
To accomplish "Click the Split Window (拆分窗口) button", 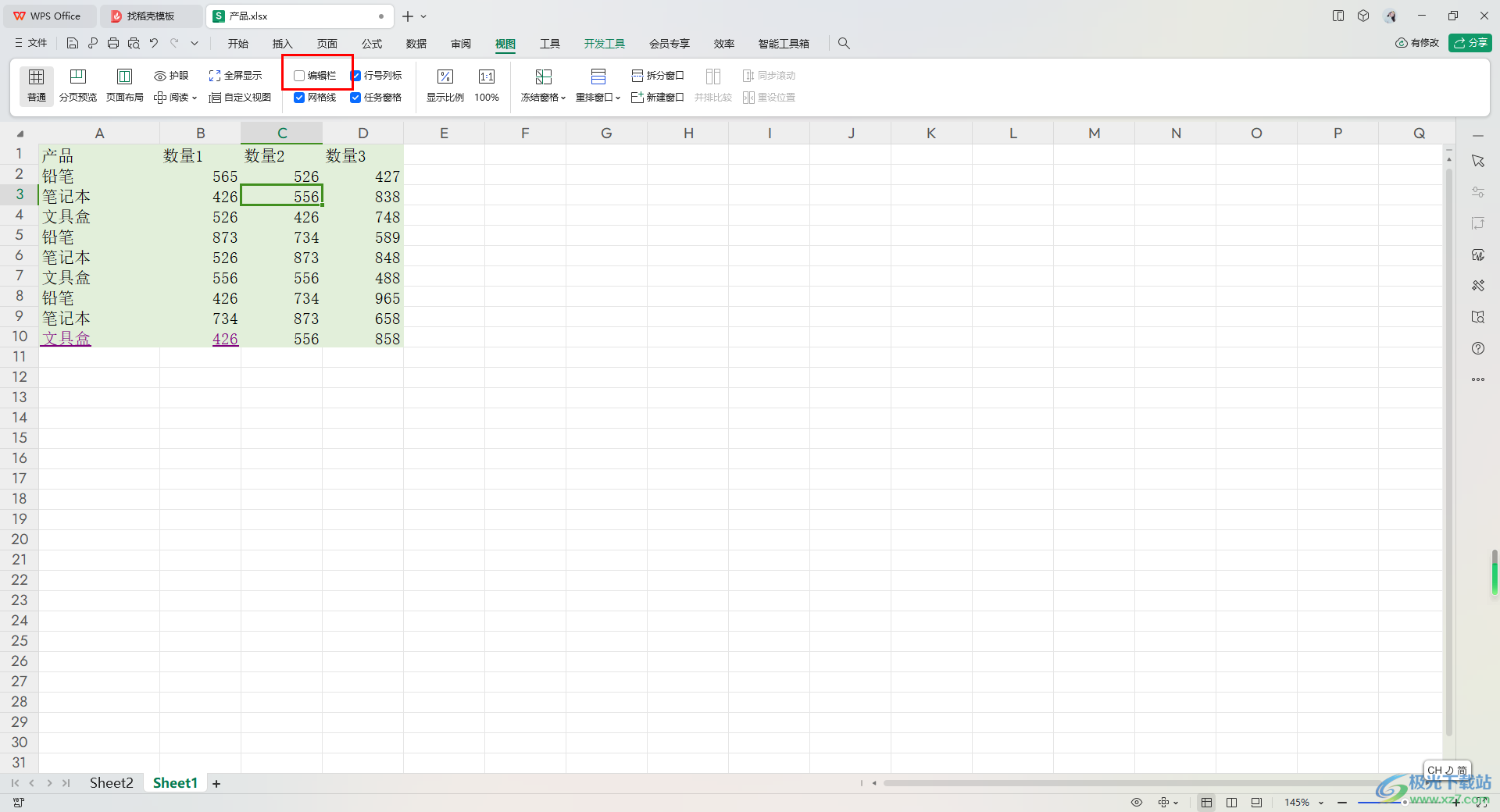I will (x=658, y=76).
